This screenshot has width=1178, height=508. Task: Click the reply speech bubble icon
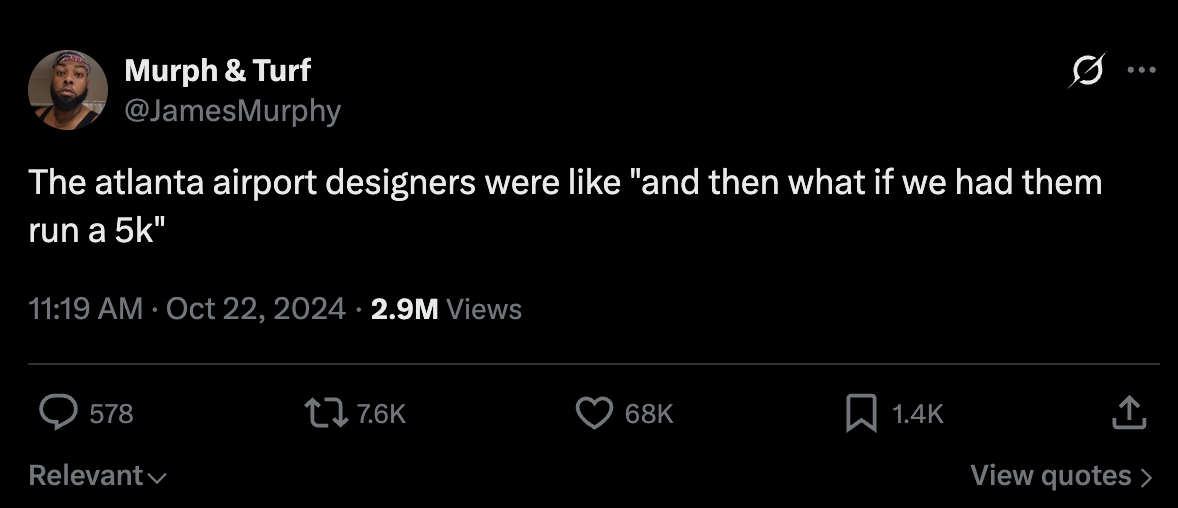pos(58,413)
